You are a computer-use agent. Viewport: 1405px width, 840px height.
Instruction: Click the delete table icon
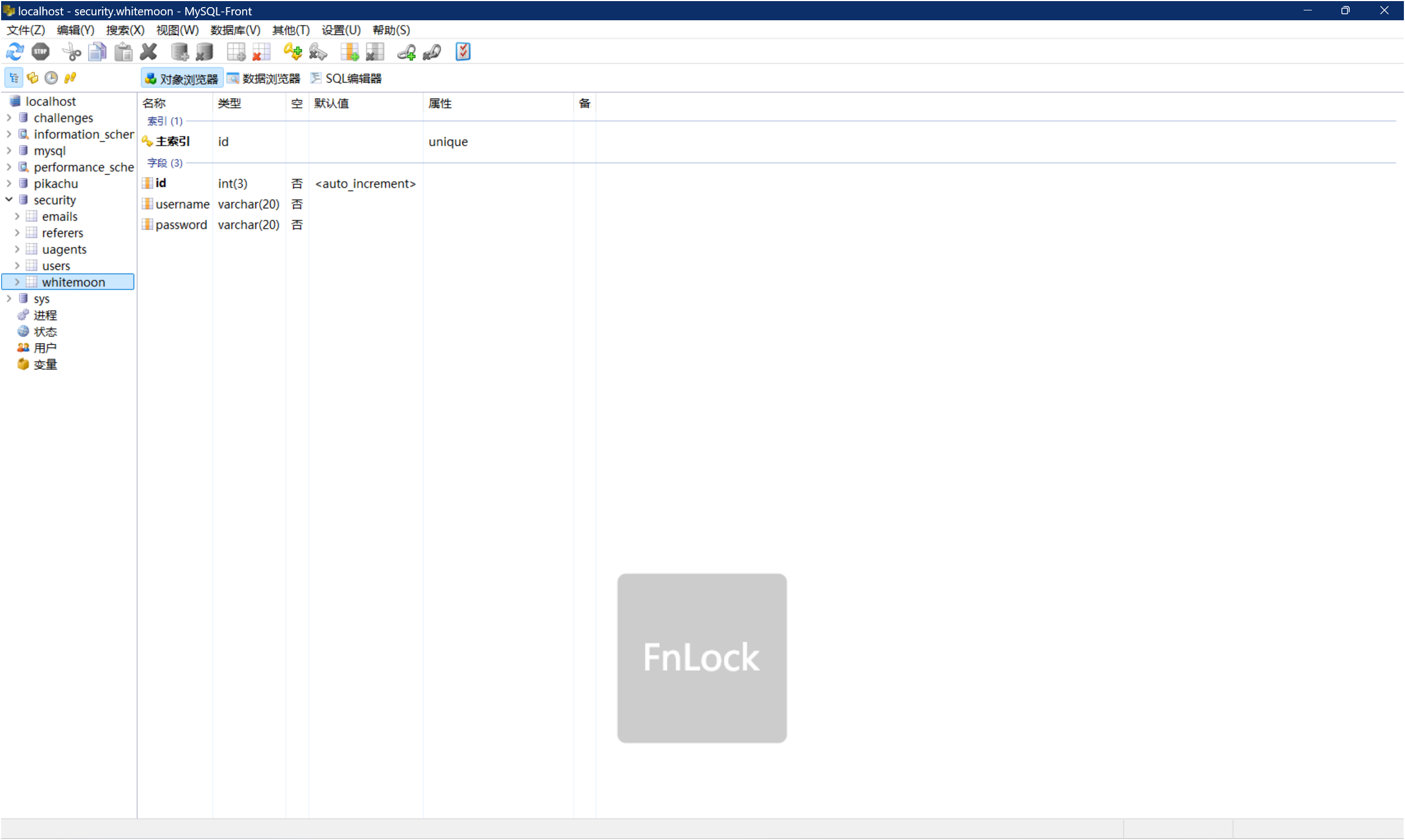(x=261, y=52)
